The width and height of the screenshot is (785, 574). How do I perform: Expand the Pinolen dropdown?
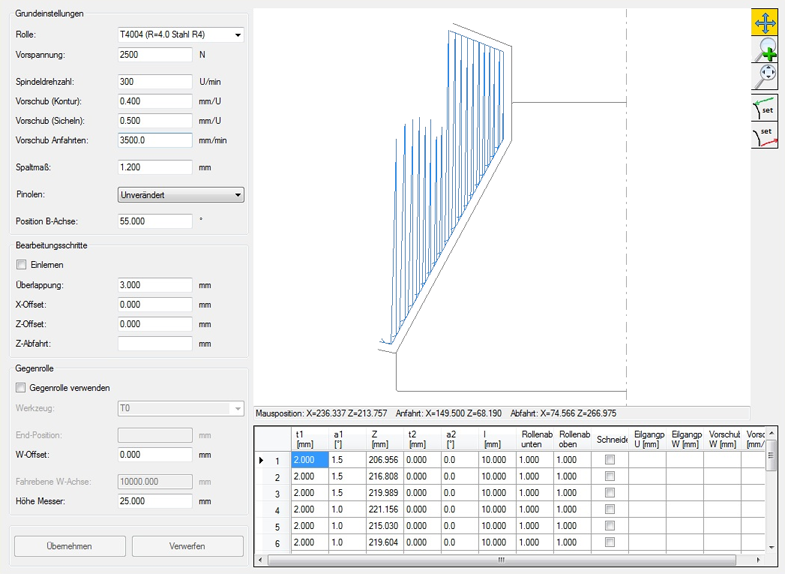(x=238, y=195)
